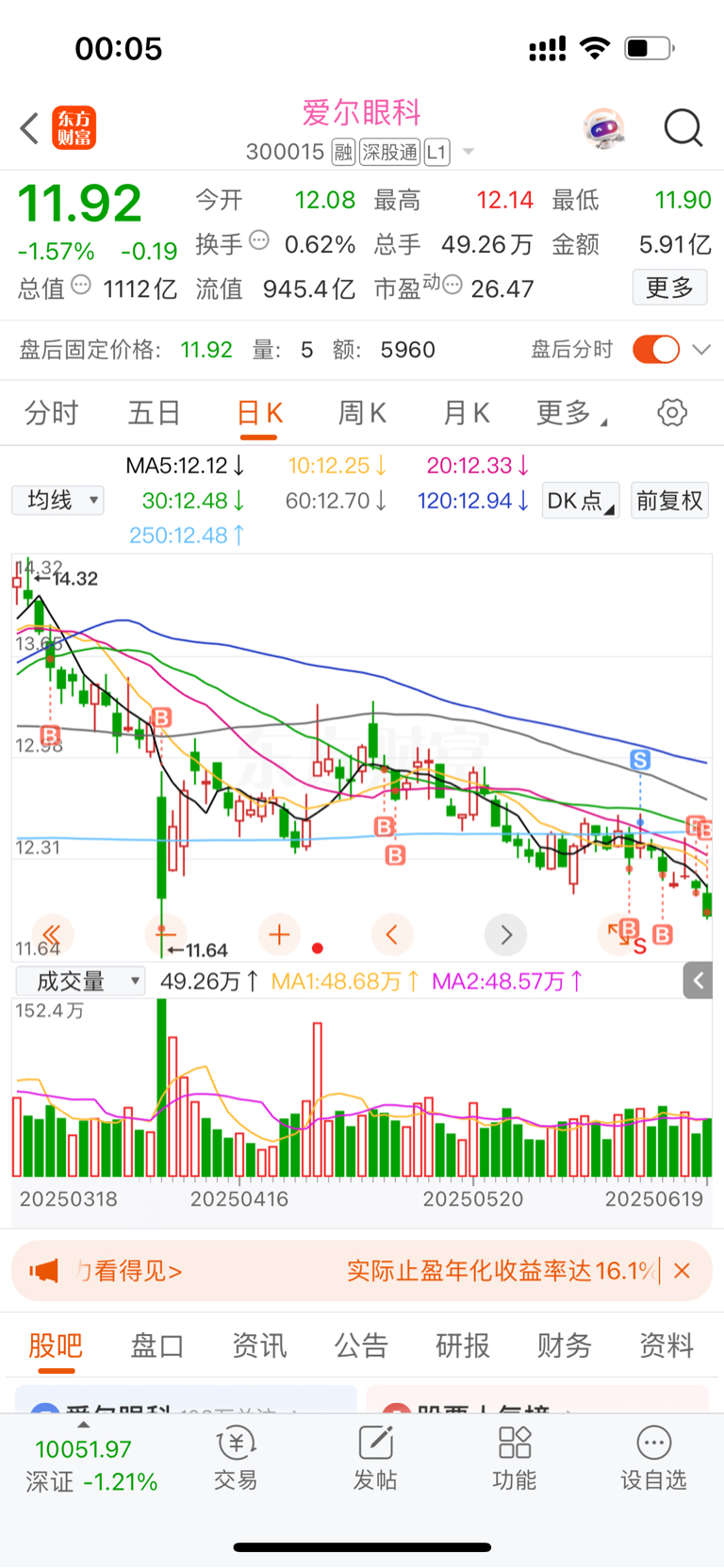This screenshot has width=724, height=1568.
Task: Open 交易 trading icon in bottom bar
Action: click(x=236, y=1458)
